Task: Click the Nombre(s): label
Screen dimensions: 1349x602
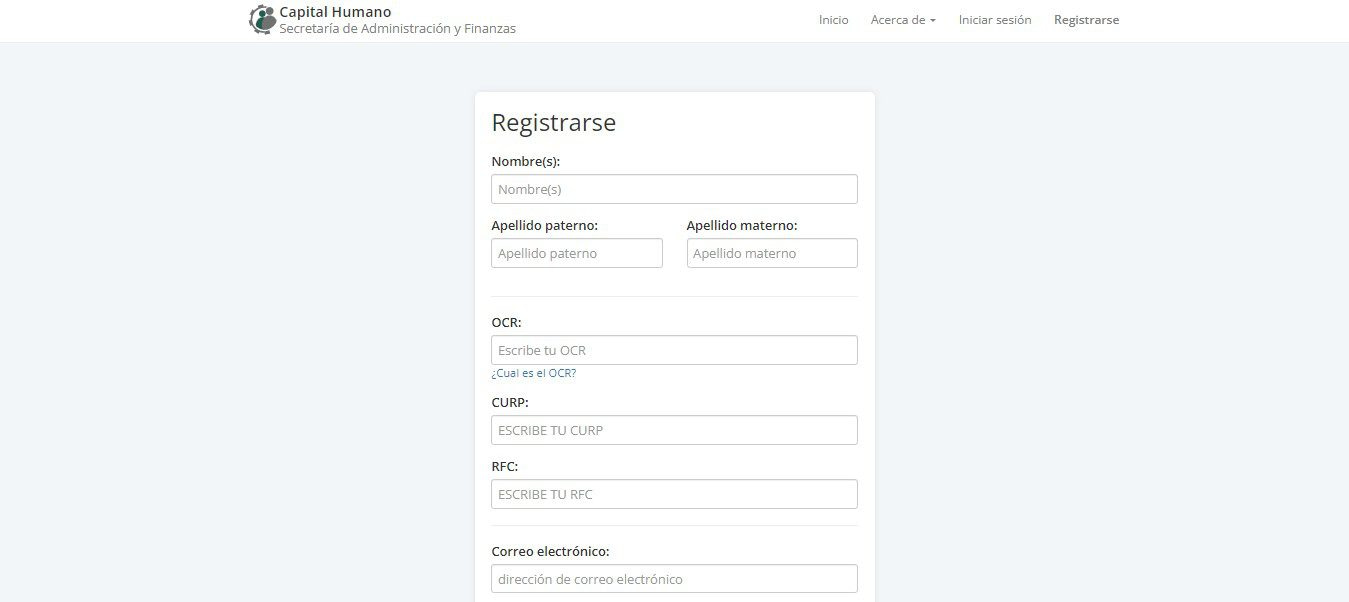Action: 526,162
